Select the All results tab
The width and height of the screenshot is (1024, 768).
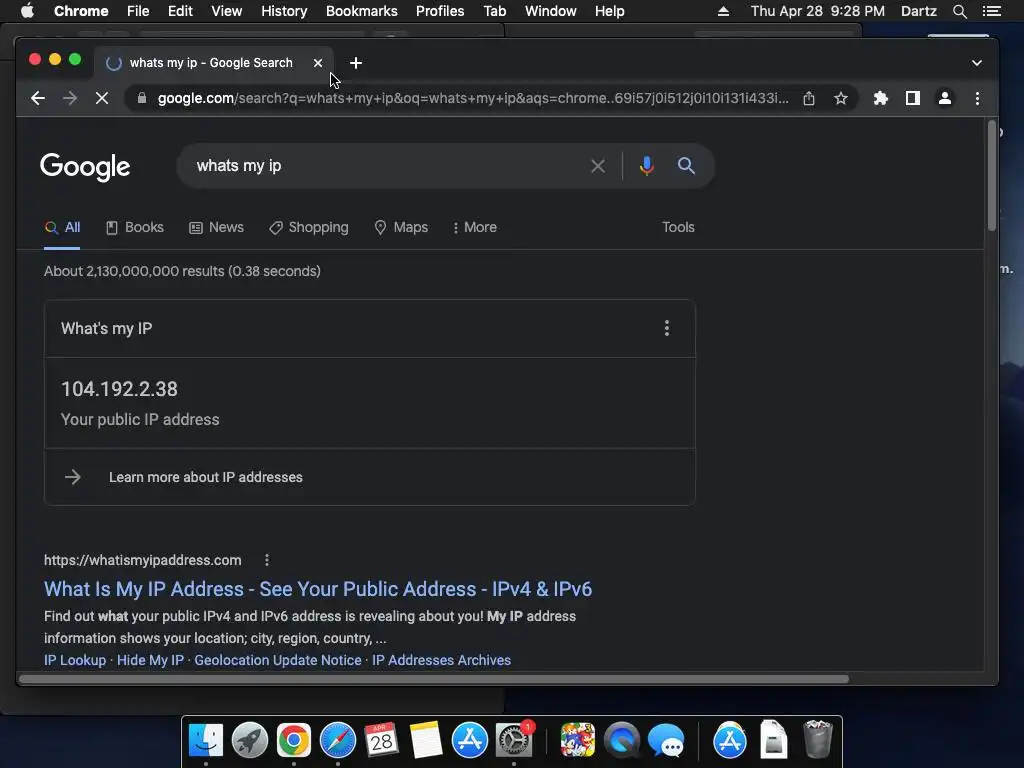click(63, 227)
